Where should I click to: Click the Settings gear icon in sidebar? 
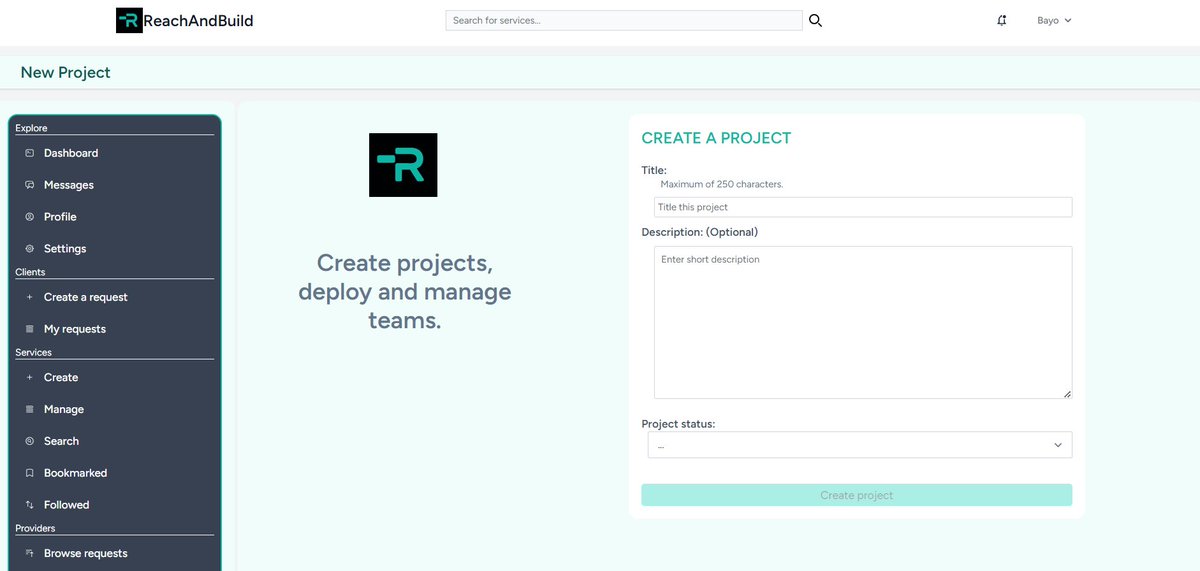pos(29,249)
